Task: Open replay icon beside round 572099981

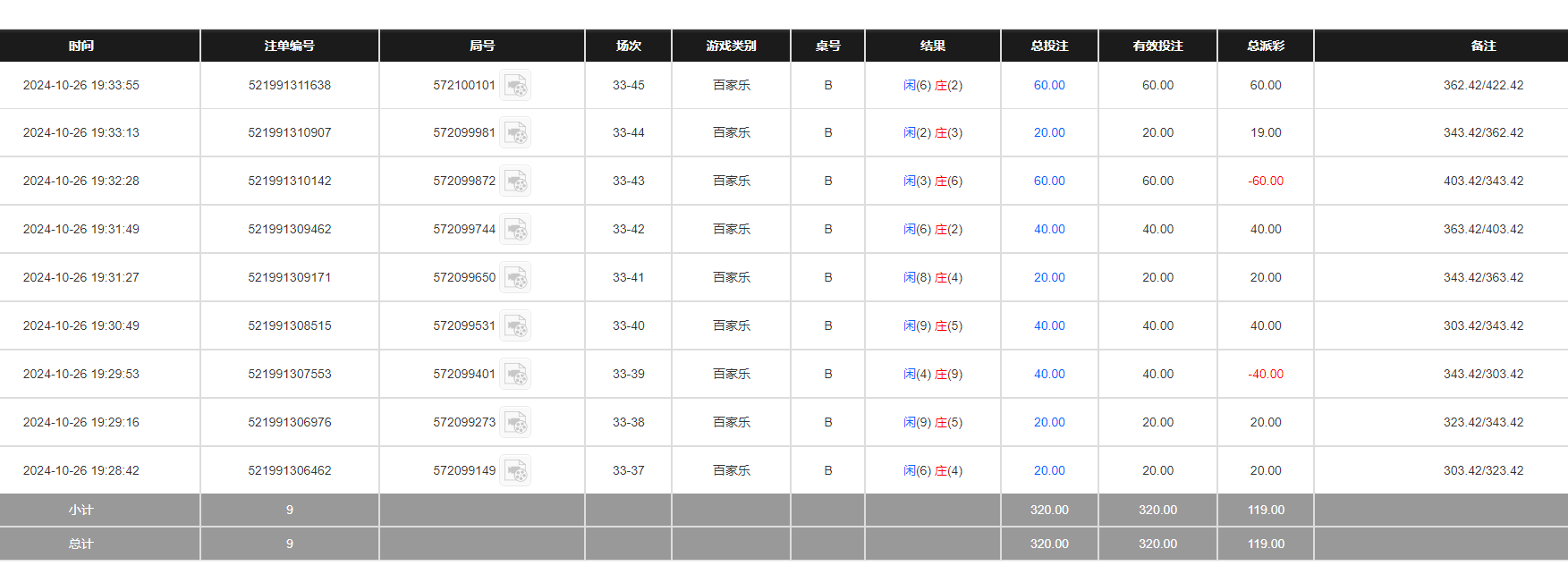Action: click(x=515, y=133)
